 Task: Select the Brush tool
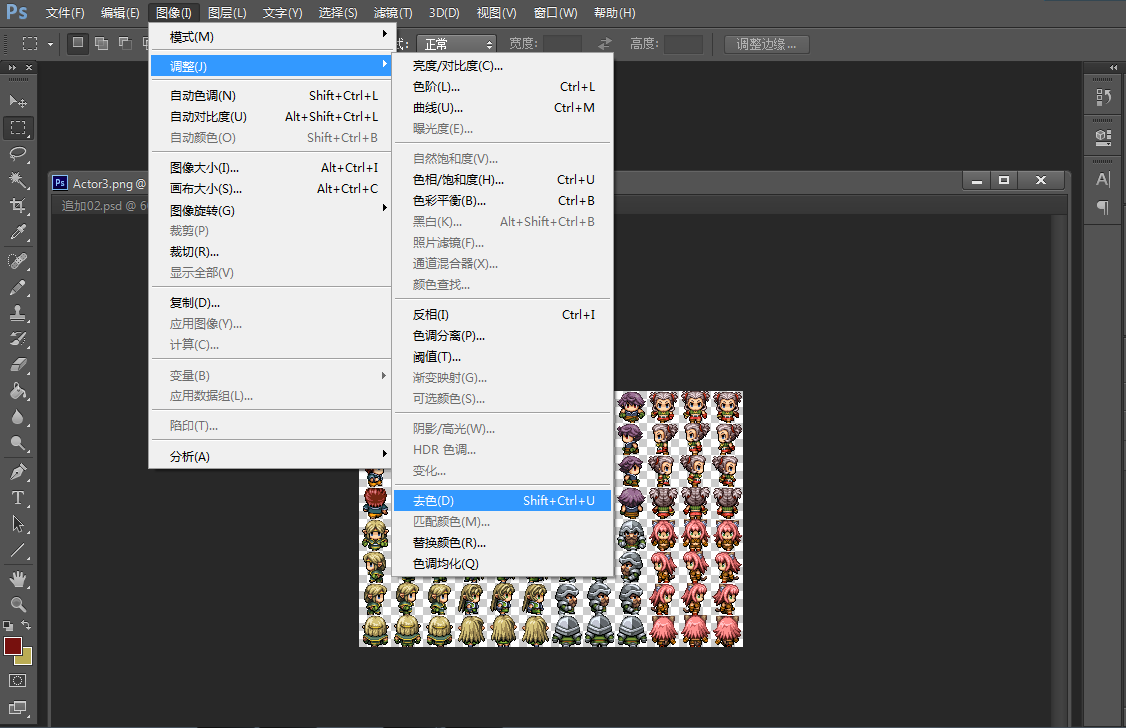click(18, 287)
